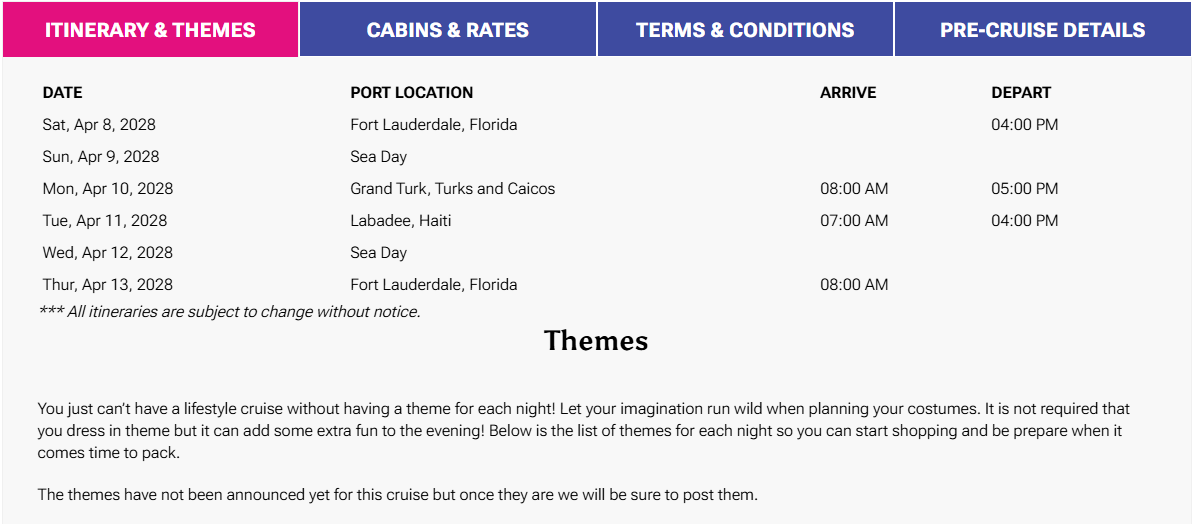Select the Wed, Apr 12, 2028 date

pos(107,253)
